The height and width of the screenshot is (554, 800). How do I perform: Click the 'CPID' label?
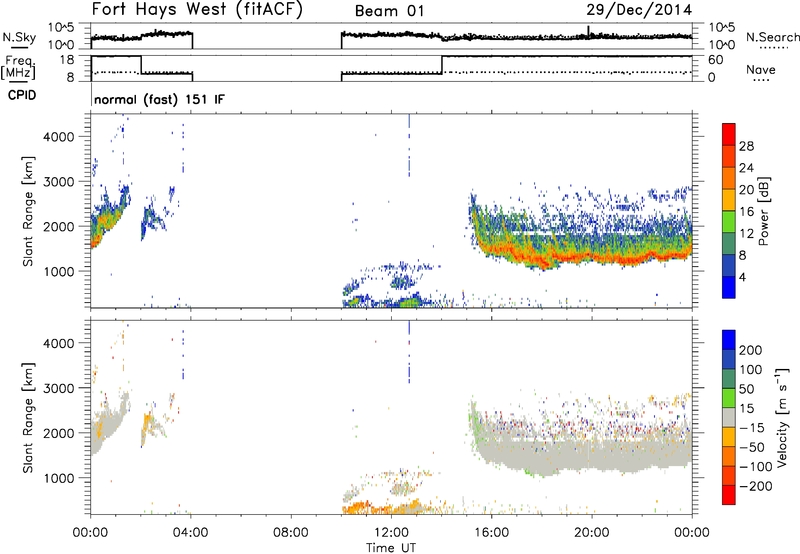coord(22,95)
